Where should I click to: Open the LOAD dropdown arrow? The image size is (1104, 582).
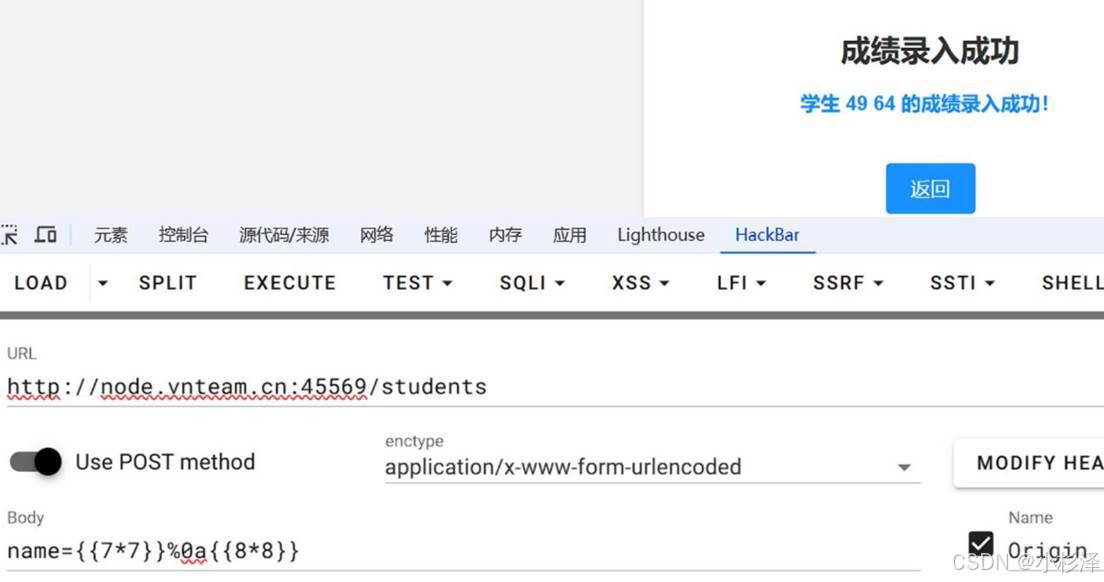[103, 283]
